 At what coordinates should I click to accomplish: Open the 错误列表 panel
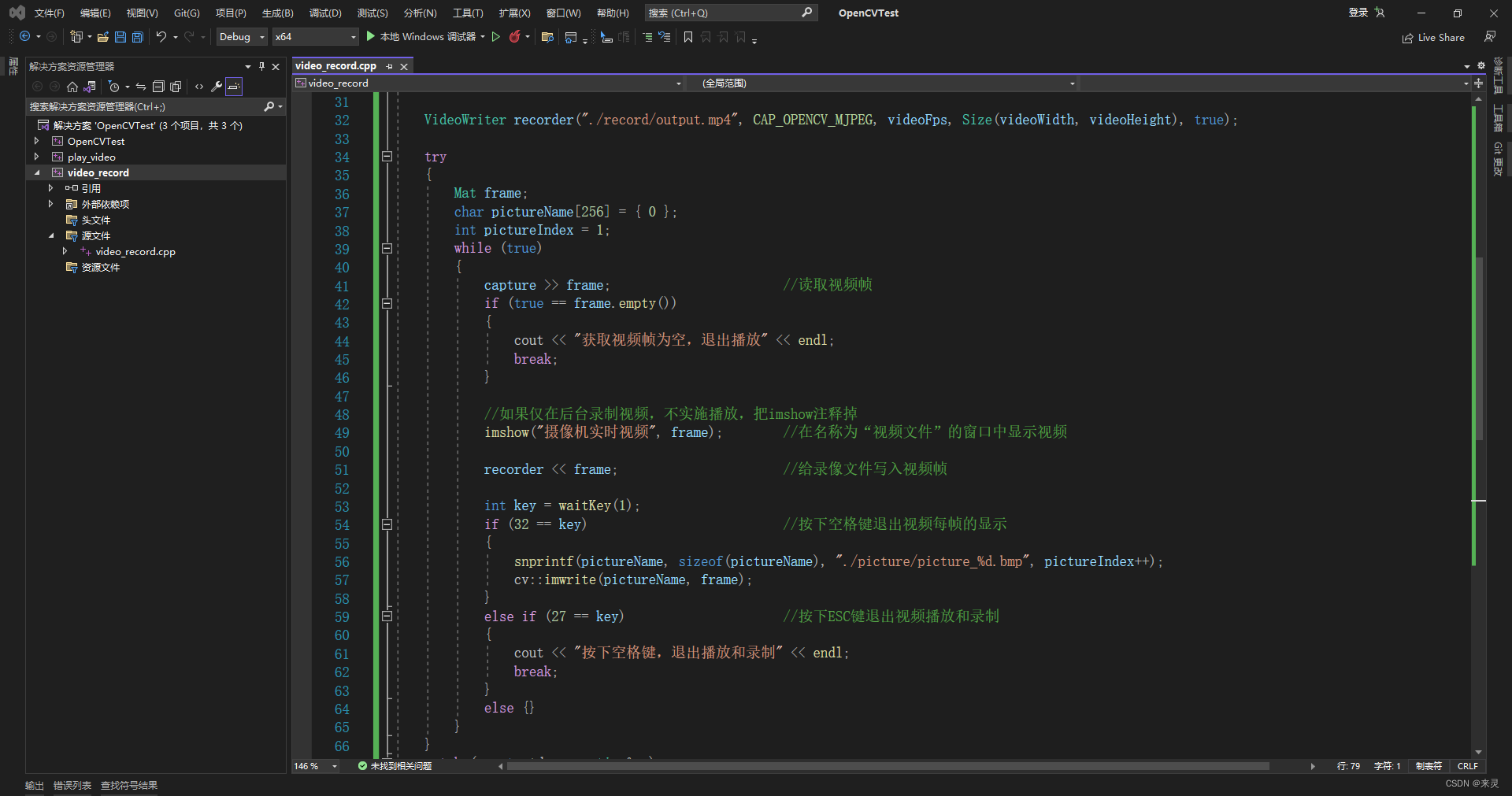click(x=72, y=785)
